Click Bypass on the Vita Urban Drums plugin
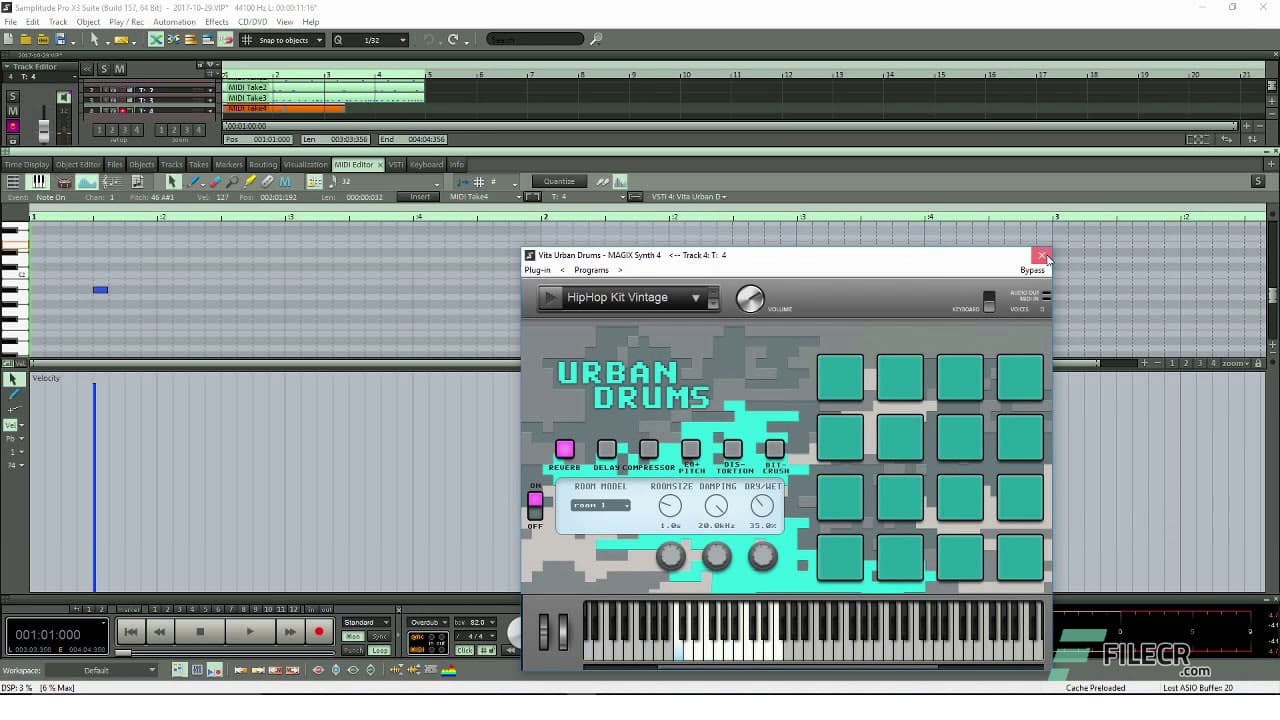The width and height of the screenshot is (1280, 720). click(x=1032, y=270)
